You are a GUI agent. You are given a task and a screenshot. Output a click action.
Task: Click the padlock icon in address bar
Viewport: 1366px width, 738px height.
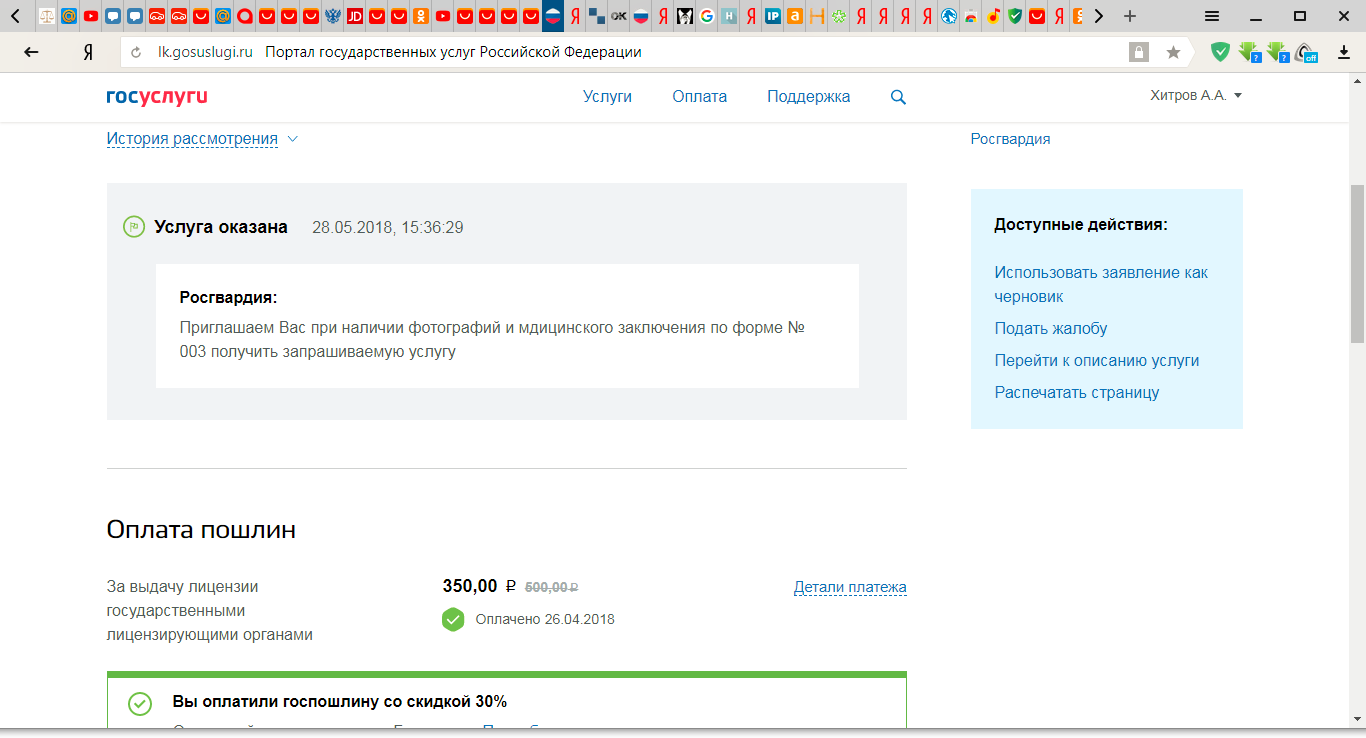pyautogui.click(x=1138, y=52)
